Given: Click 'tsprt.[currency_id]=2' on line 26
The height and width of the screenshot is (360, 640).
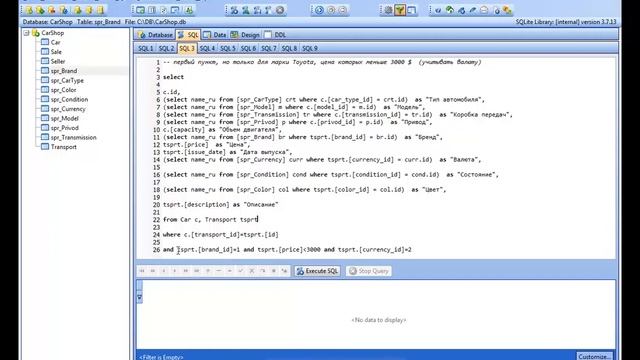Looking at the screenshot, I should (375, 250).
